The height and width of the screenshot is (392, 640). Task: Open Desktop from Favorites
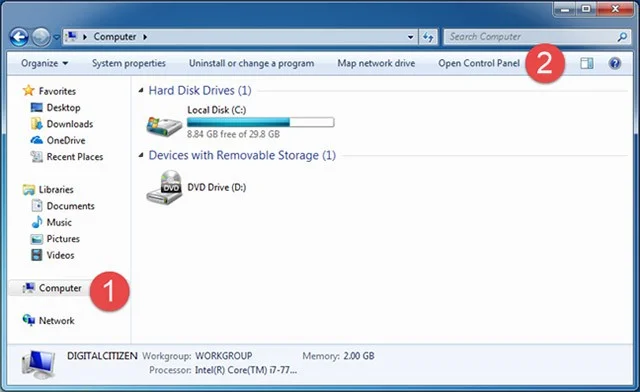point(63,108)
